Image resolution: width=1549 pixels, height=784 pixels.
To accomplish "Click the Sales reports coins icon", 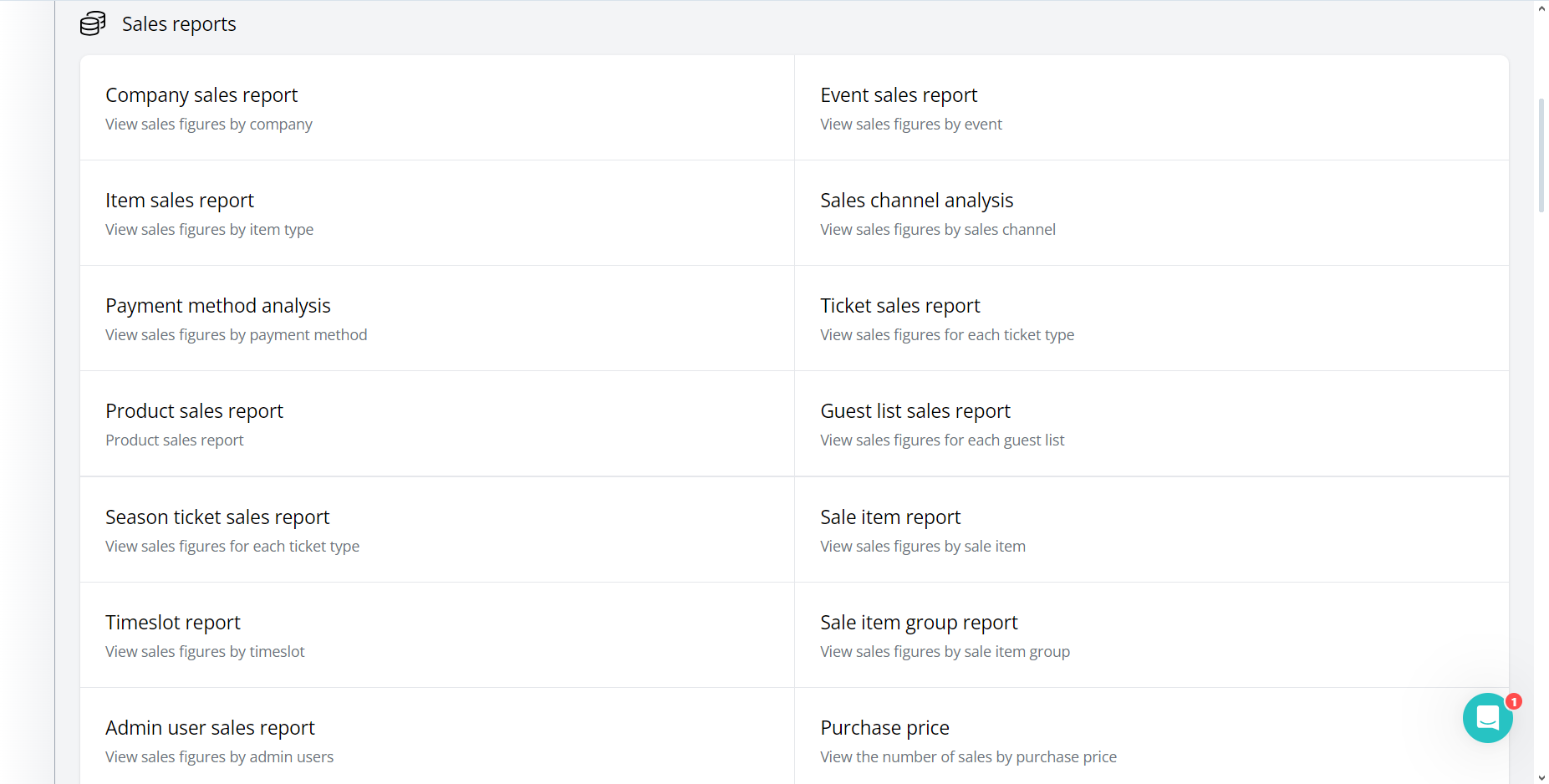I will (93, 23).
